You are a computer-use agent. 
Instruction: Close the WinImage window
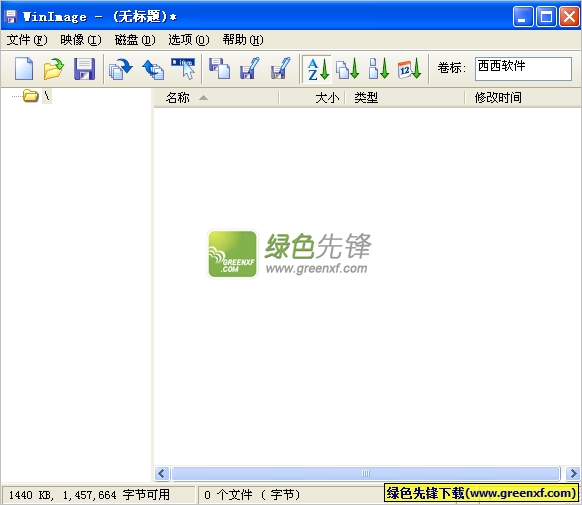569,17
